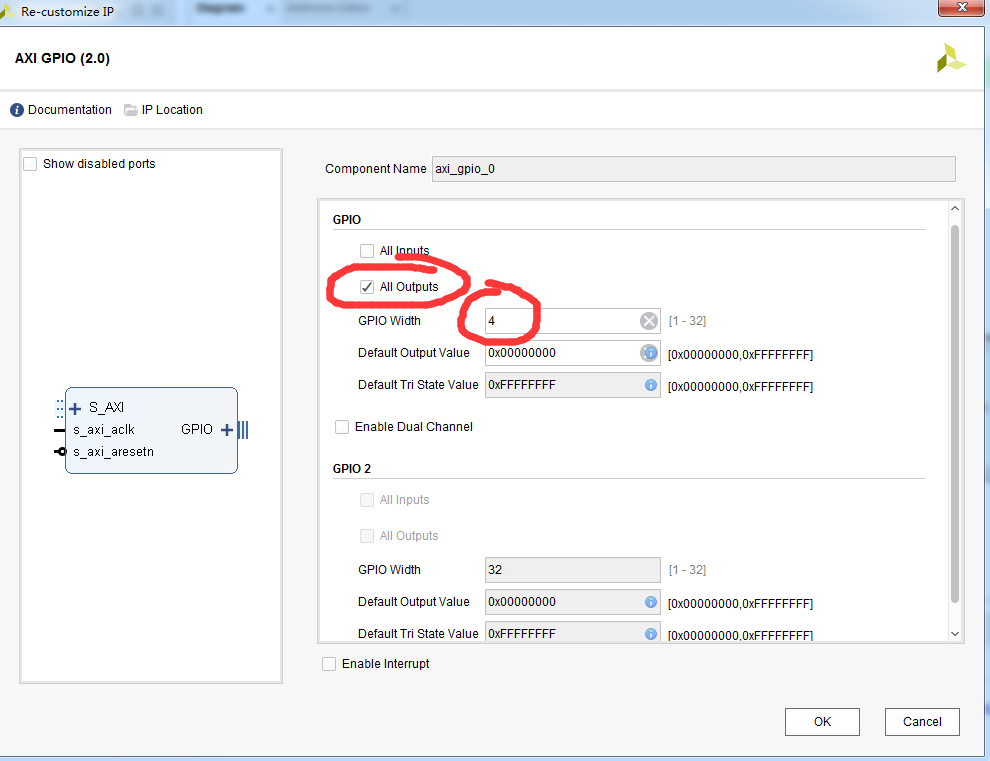Clear the GPIO Width value using the X icon
Image resolution: width=990 pixels, height=761 pixels.
648,321
